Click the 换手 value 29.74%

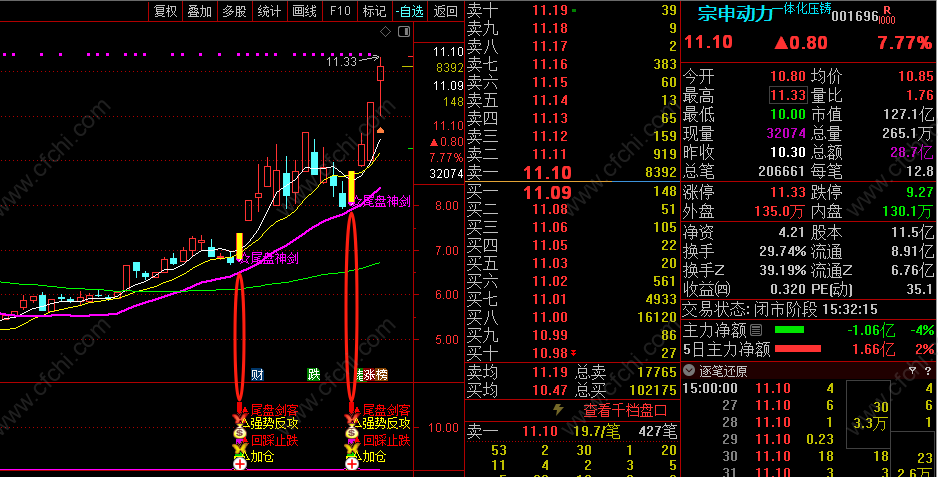[x=782, y=251]
